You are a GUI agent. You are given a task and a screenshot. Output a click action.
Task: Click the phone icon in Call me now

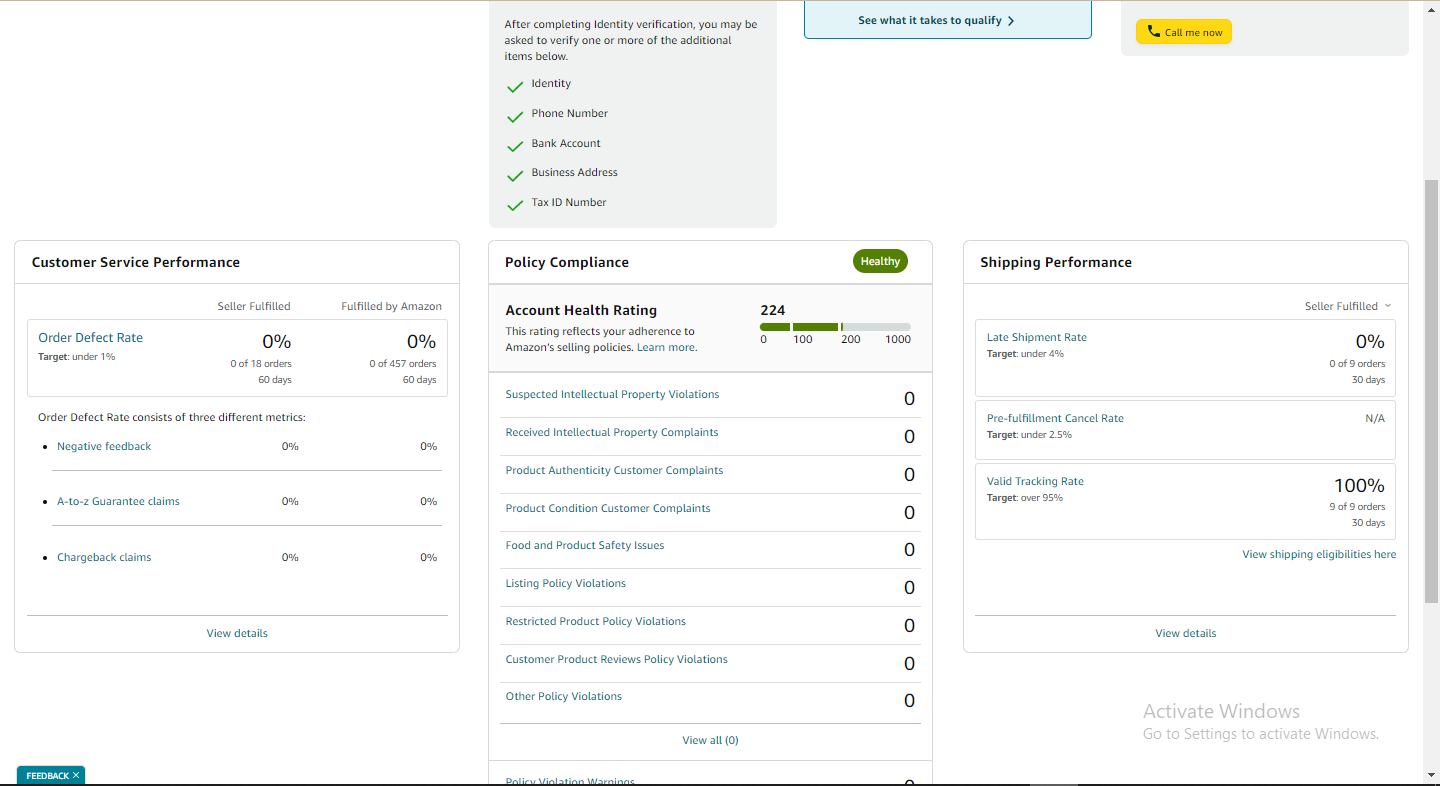1154,32
